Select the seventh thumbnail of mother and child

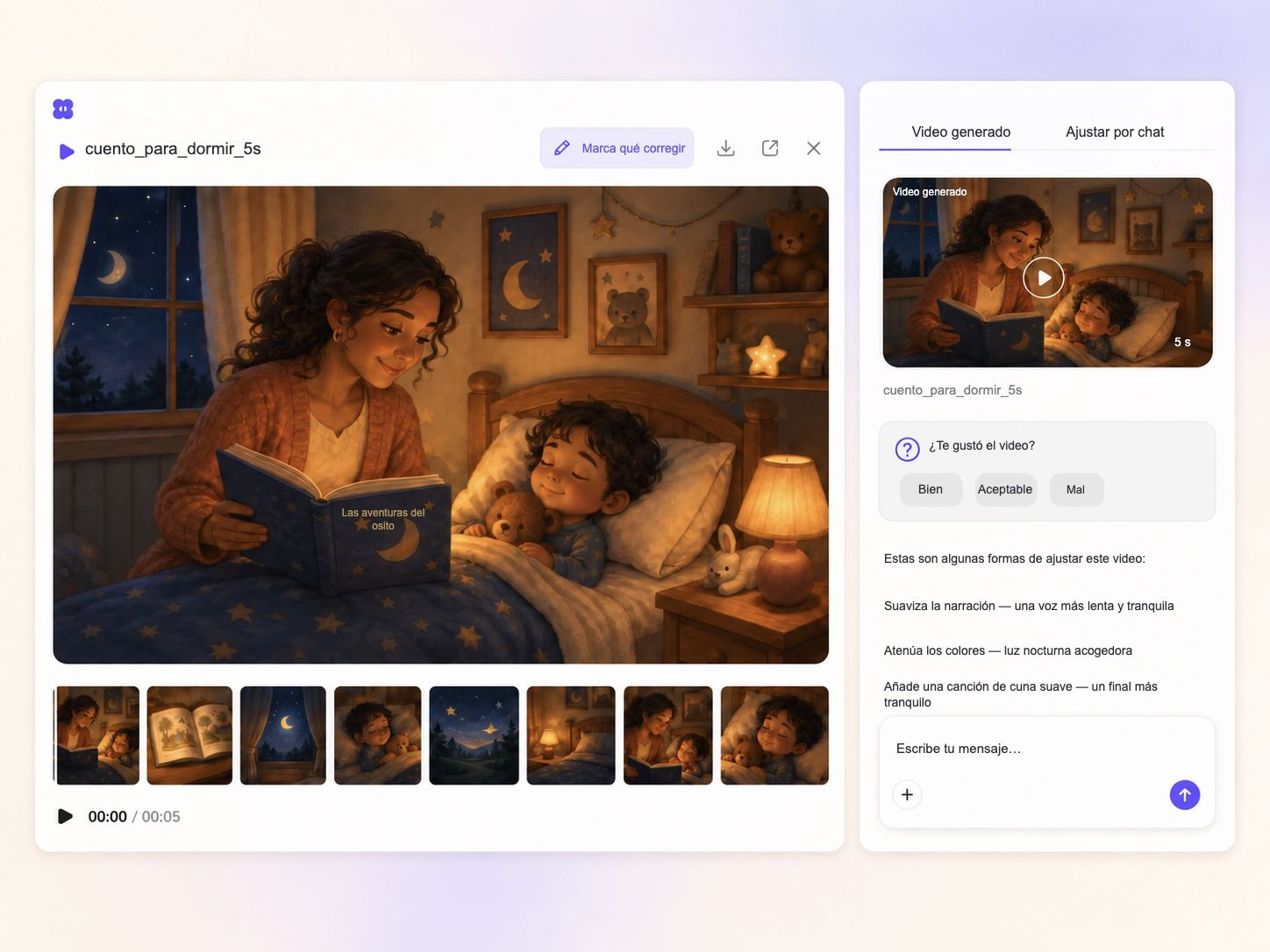click(668, 735)
